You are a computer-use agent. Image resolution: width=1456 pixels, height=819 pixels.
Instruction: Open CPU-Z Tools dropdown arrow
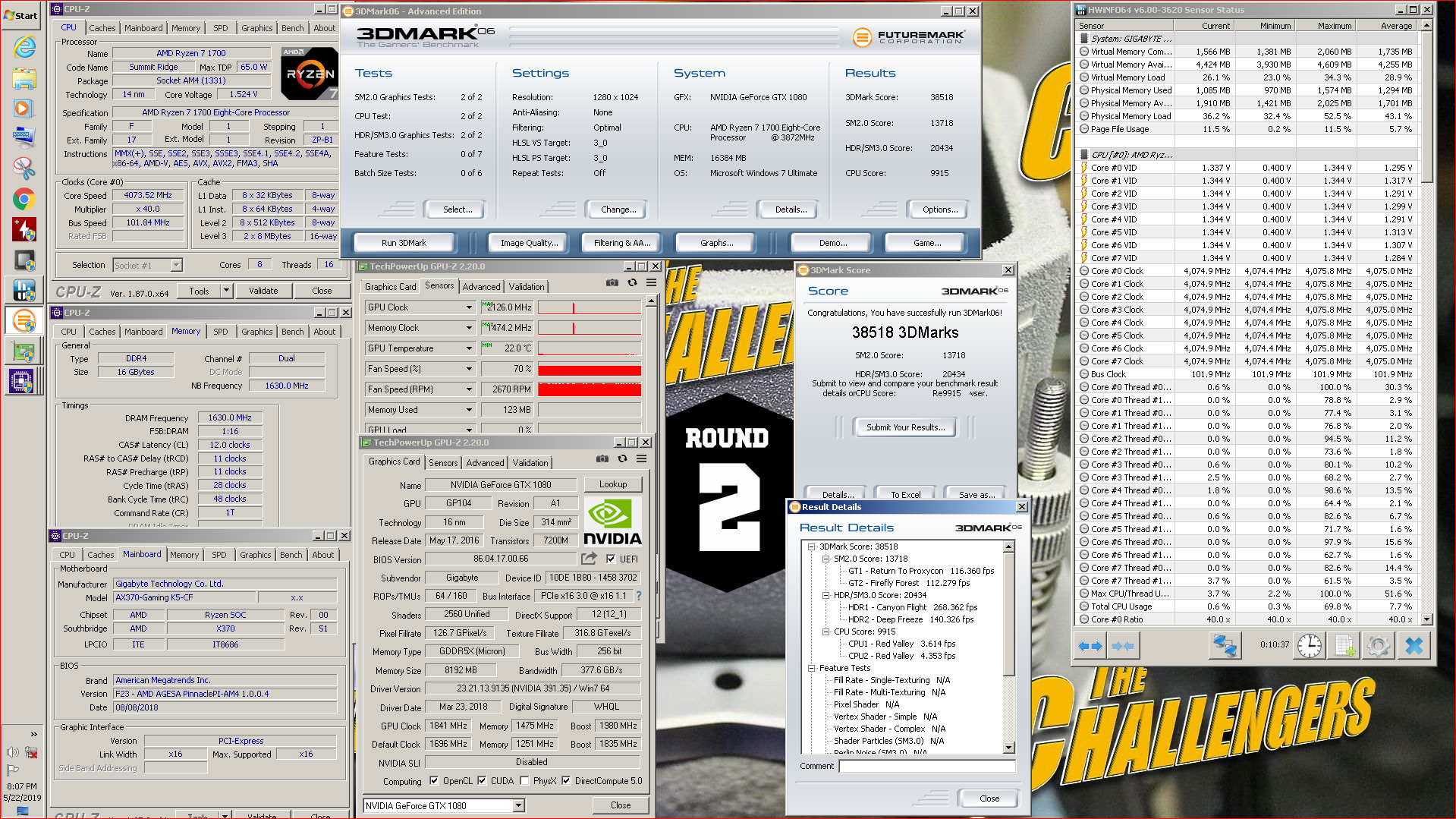coord(226,291)
